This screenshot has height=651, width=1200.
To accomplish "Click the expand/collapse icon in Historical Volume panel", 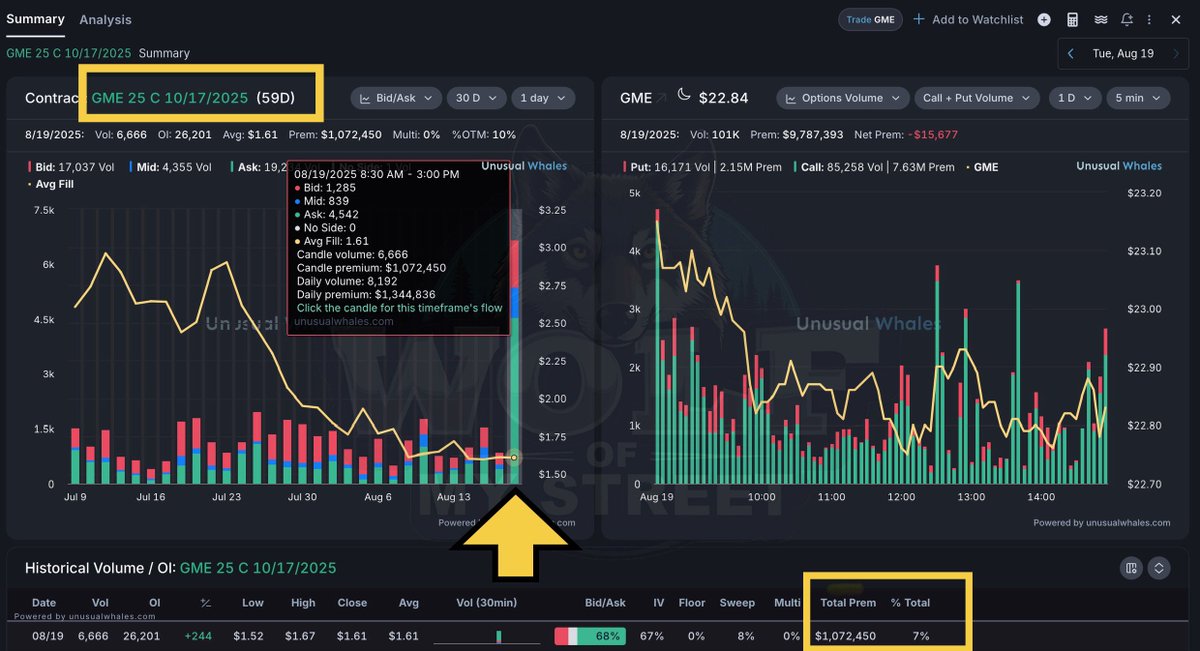I will click(1159, 568).
